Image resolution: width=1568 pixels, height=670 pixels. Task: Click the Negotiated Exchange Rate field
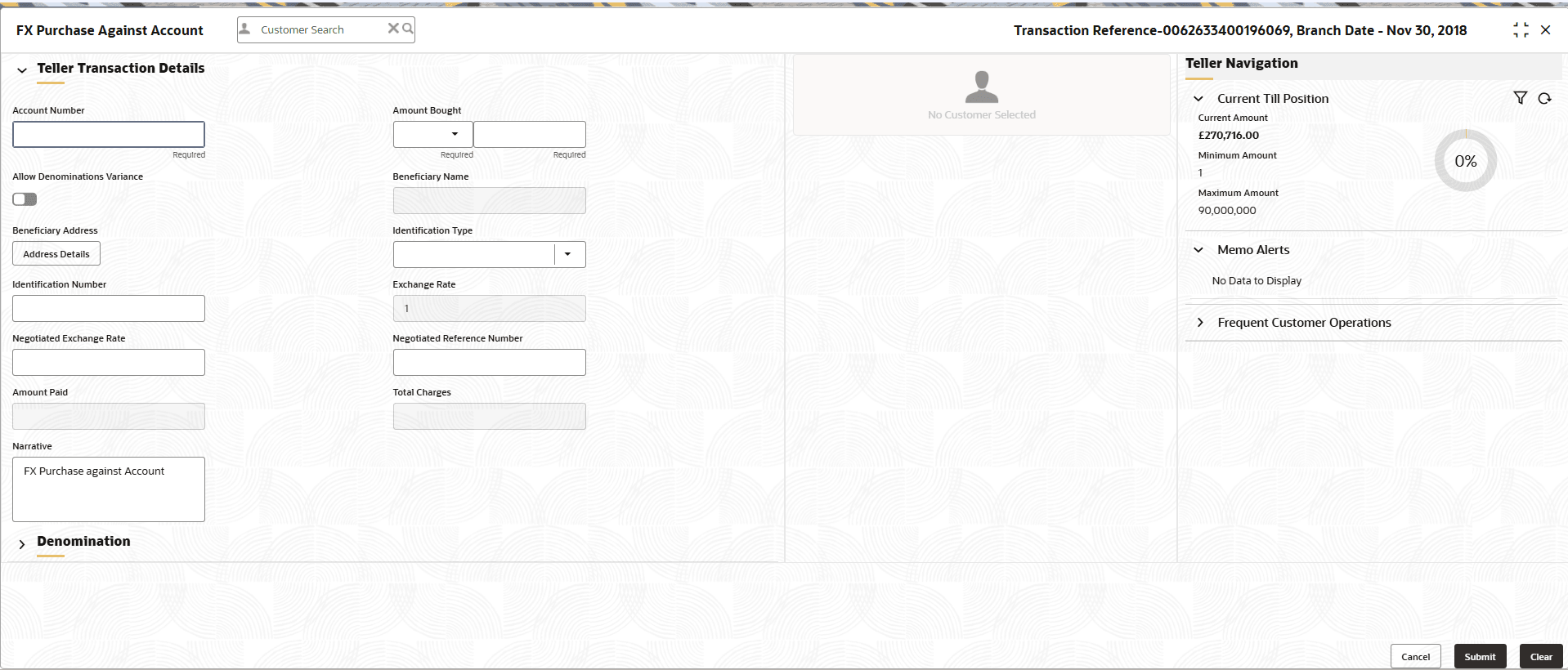pos(109,362)
